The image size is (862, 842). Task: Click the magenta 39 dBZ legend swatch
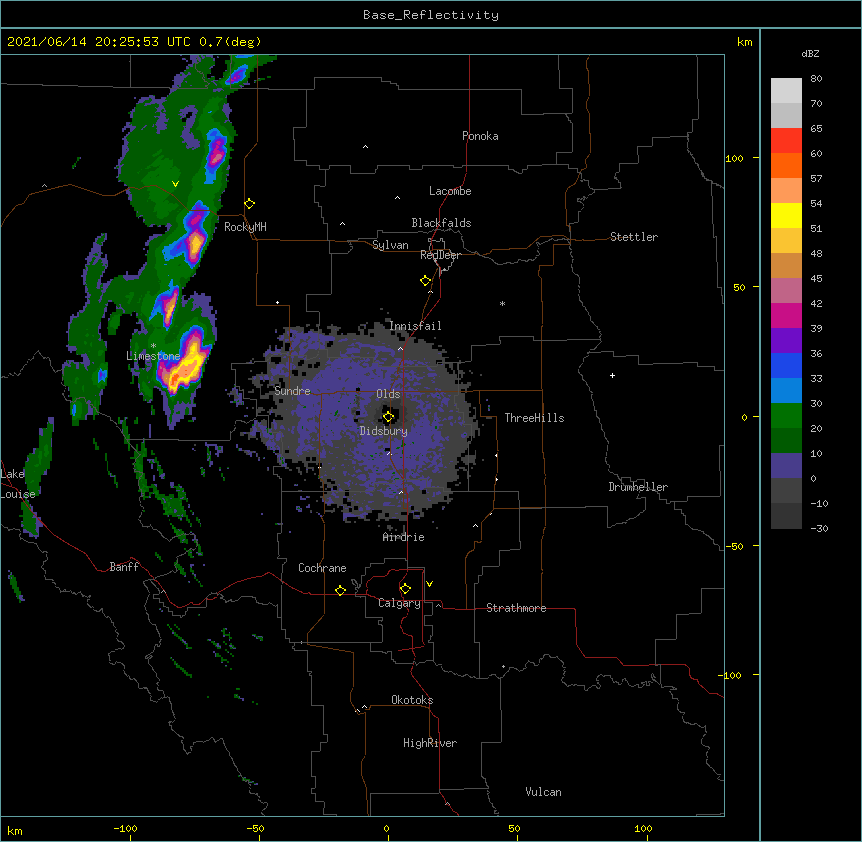pyautogui.click(x=786, y=315)
